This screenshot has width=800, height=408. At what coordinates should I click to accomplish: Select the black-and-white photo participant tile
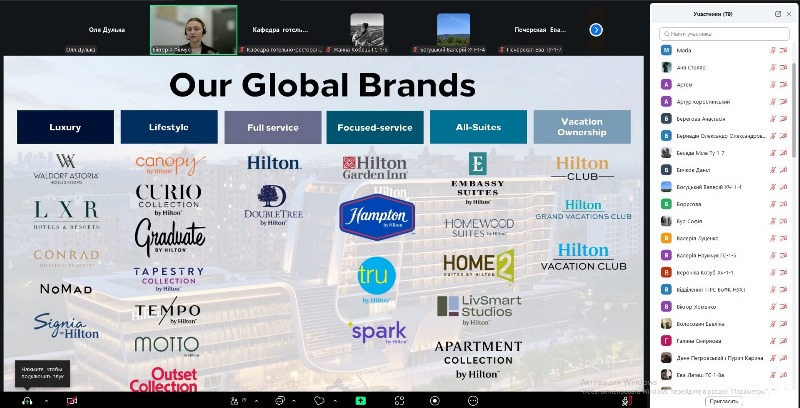coord(367,30)
